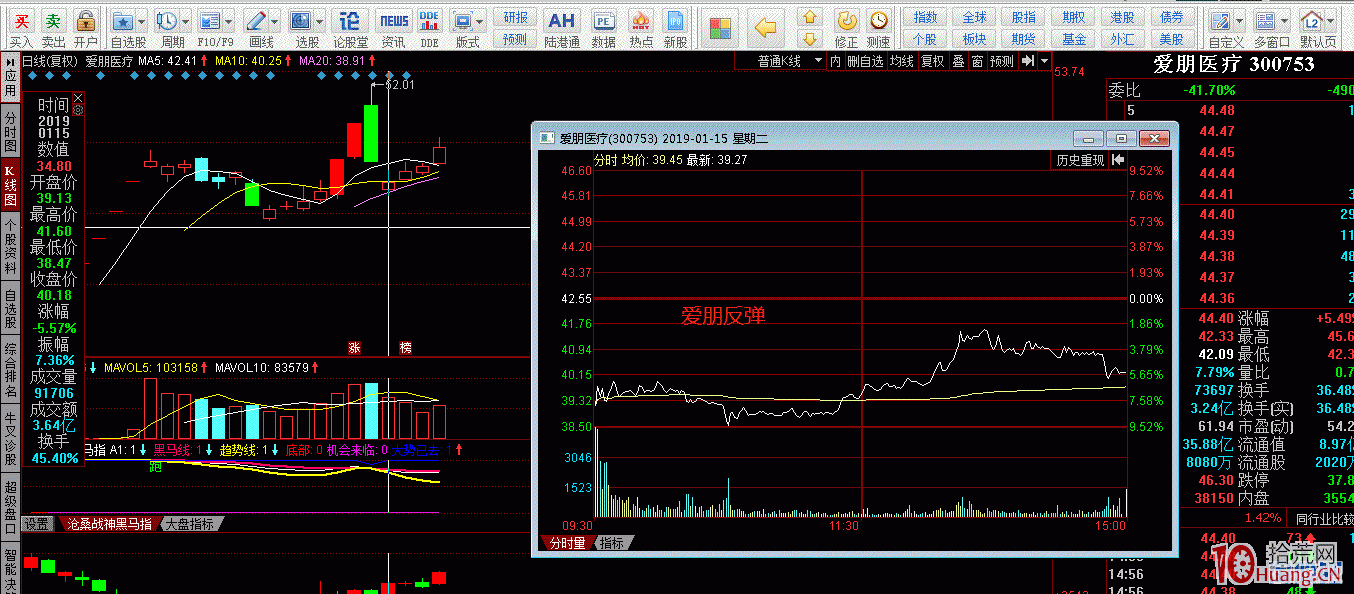Toggle the 叠 overlay option
This screenshot has width=1354, height=594.
(x=958, y=61)
